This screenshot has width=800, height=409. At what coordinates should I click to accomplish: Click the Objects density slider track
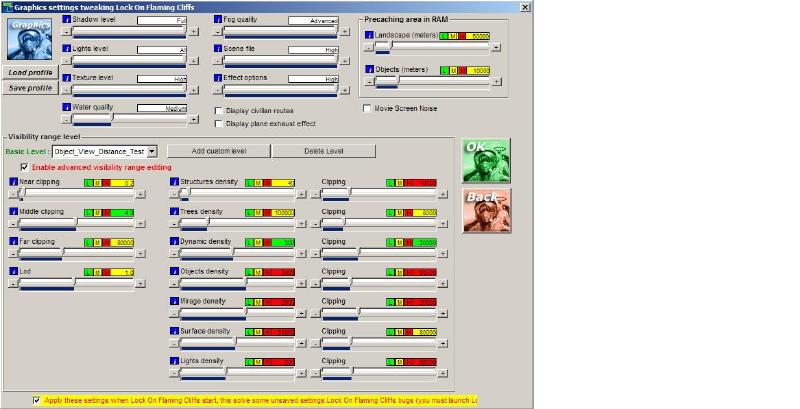point(238,283)
